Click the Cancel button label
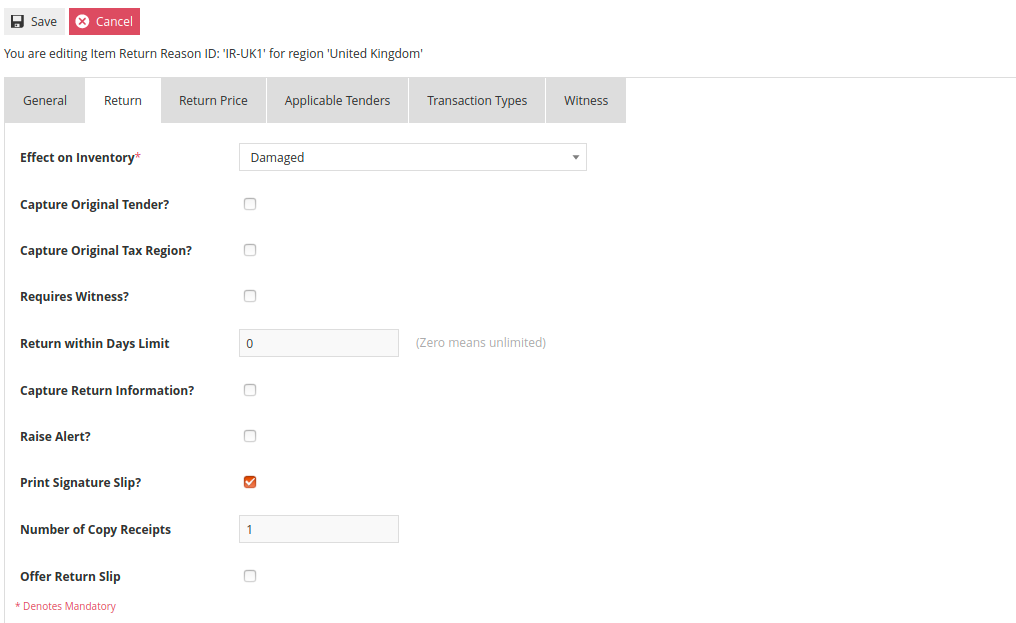Screen dimensions: 1016x623 point(114,21)
